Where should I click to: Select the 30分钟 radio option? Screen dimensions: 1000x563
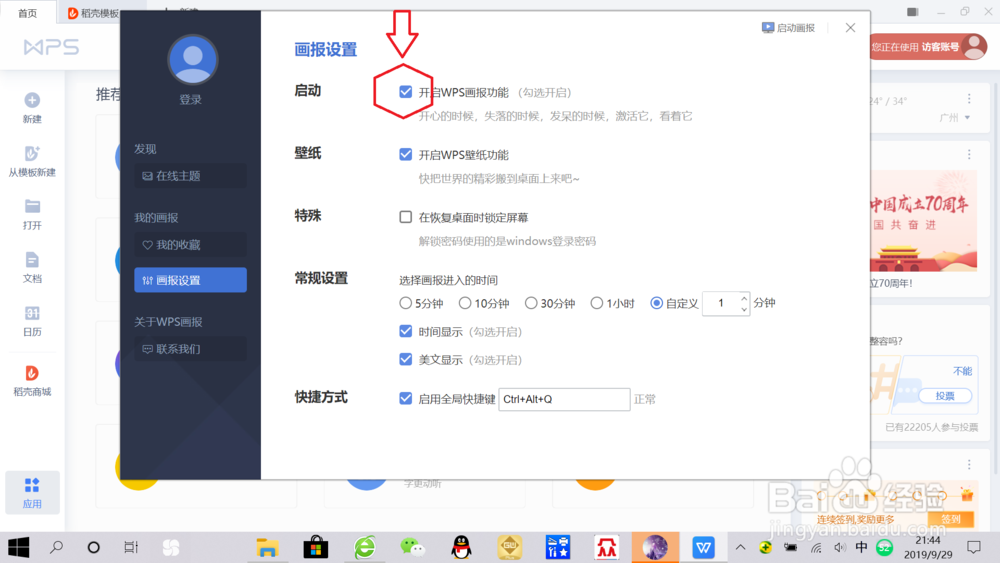[531, 303]
